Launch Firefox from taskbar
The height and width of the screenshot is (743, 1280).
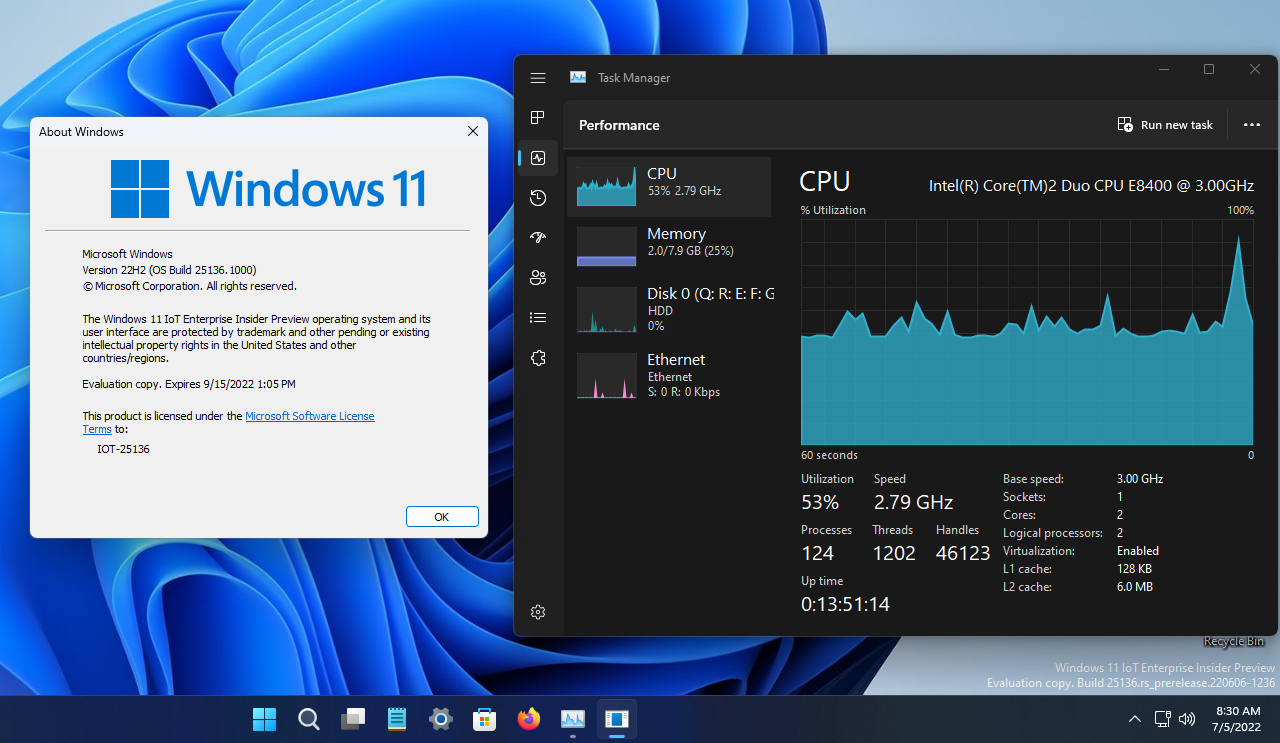coord(529,719)
